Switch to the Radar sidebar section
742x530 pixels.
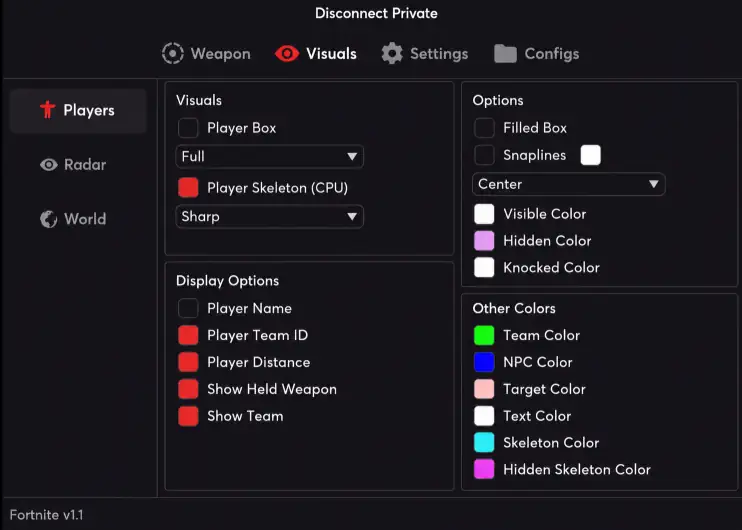click(x=73, y=165)
